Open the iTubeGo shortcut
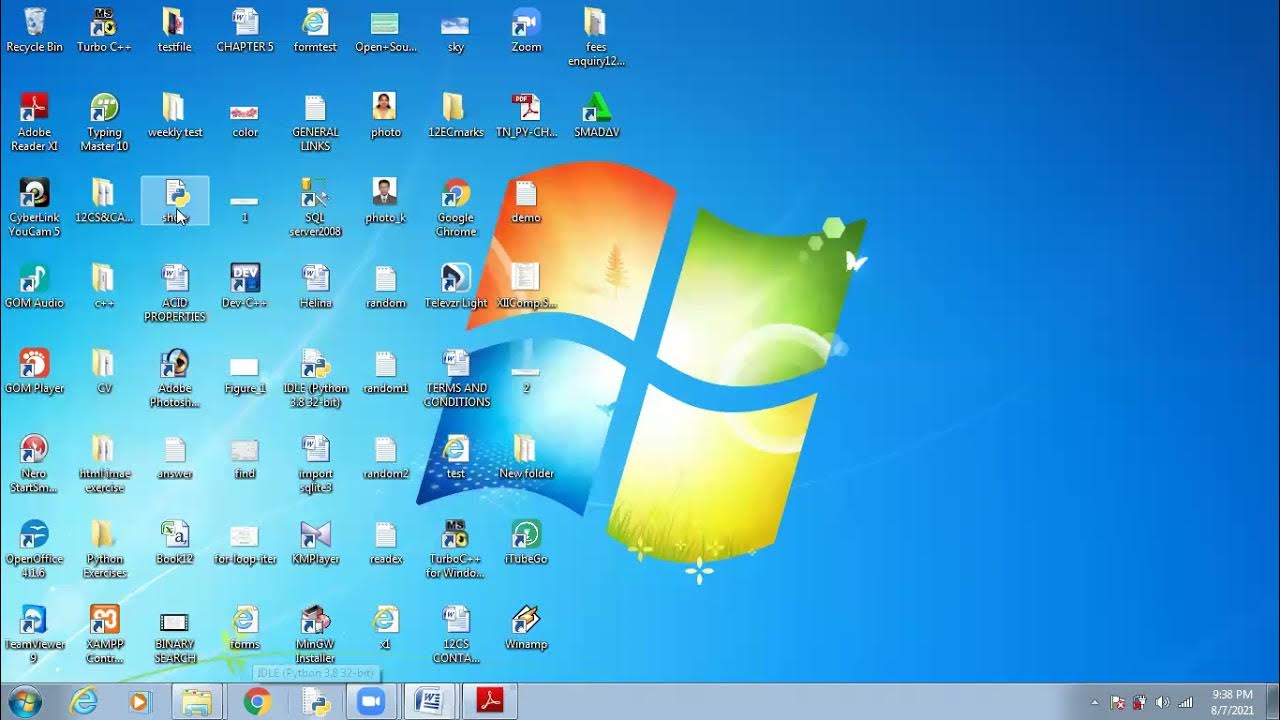Screen dimensions: 1280x720 point(526,542)
